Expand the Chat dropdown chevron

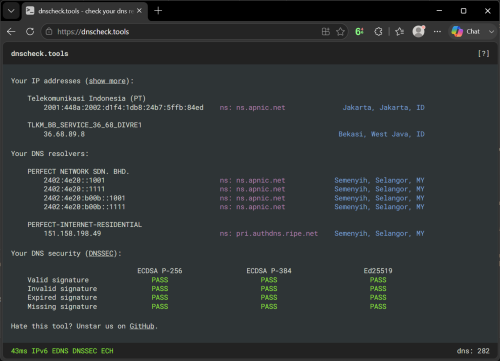tap(491, 32)
